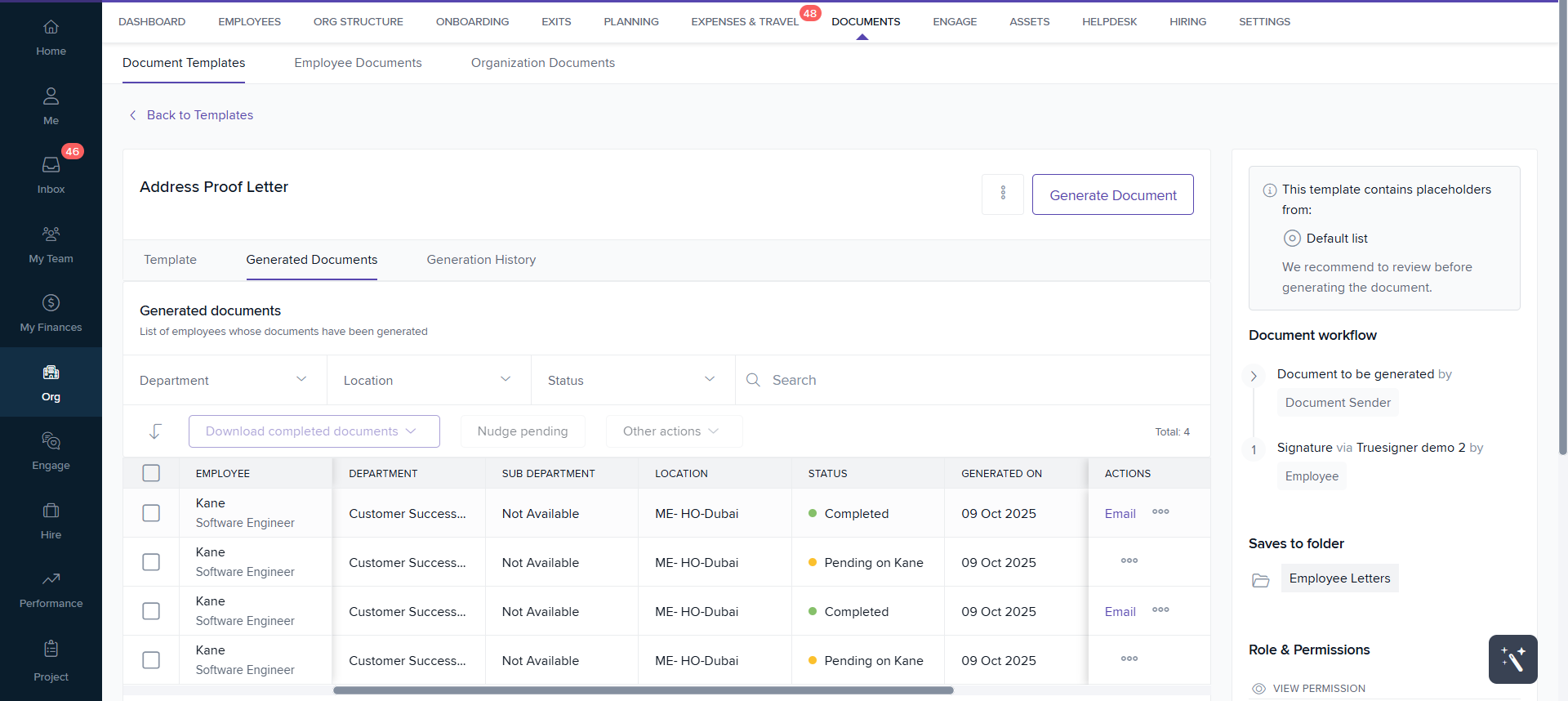This screenshot has width=1568, height=701.
Task: Click the horizontal scrollbar below the table
Action: click(x=644, y=690)
